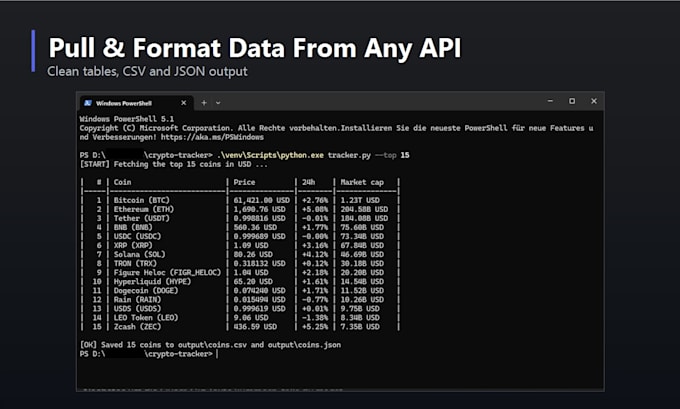The height and width of the screenshot is (409, 680).
Task: Click the Hyperliquid price 65.20 USD
Action: tap(253, 281)
